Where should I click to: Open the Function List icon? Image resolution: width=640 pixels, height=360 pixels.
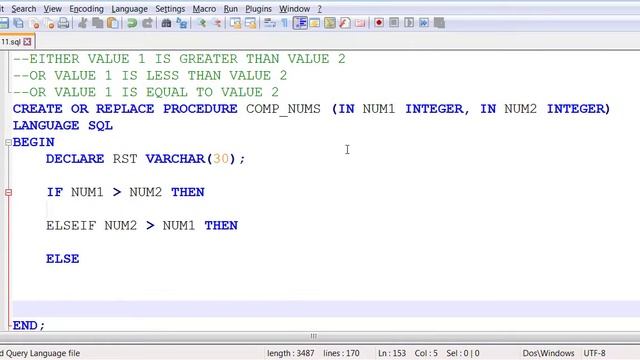pos(345,23)
